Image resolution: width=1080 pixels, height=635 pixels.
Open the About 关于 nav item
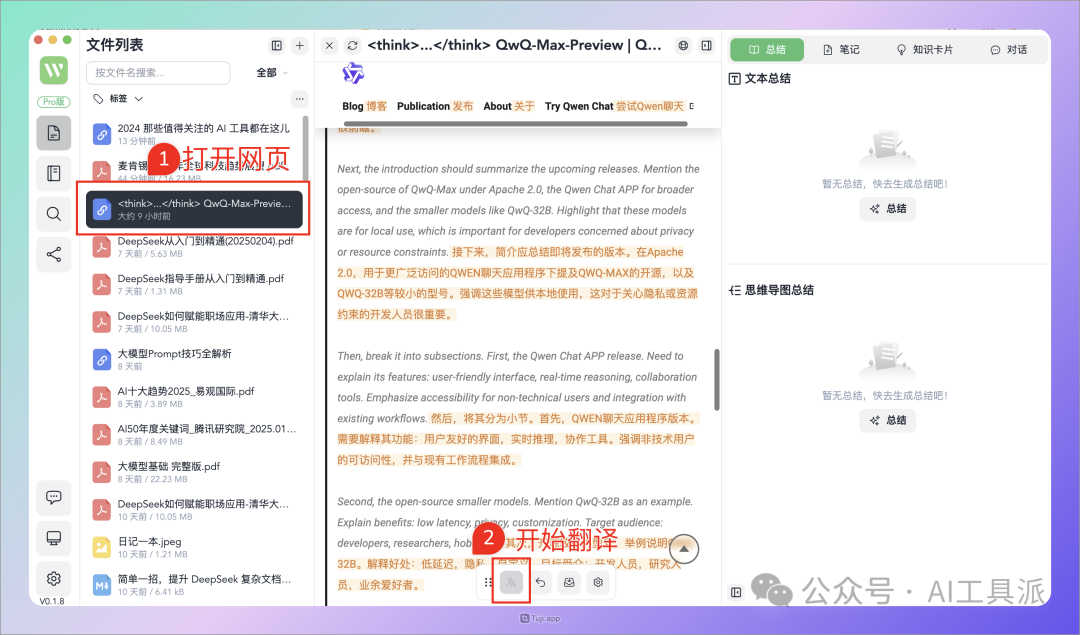(x=509, y=106)
